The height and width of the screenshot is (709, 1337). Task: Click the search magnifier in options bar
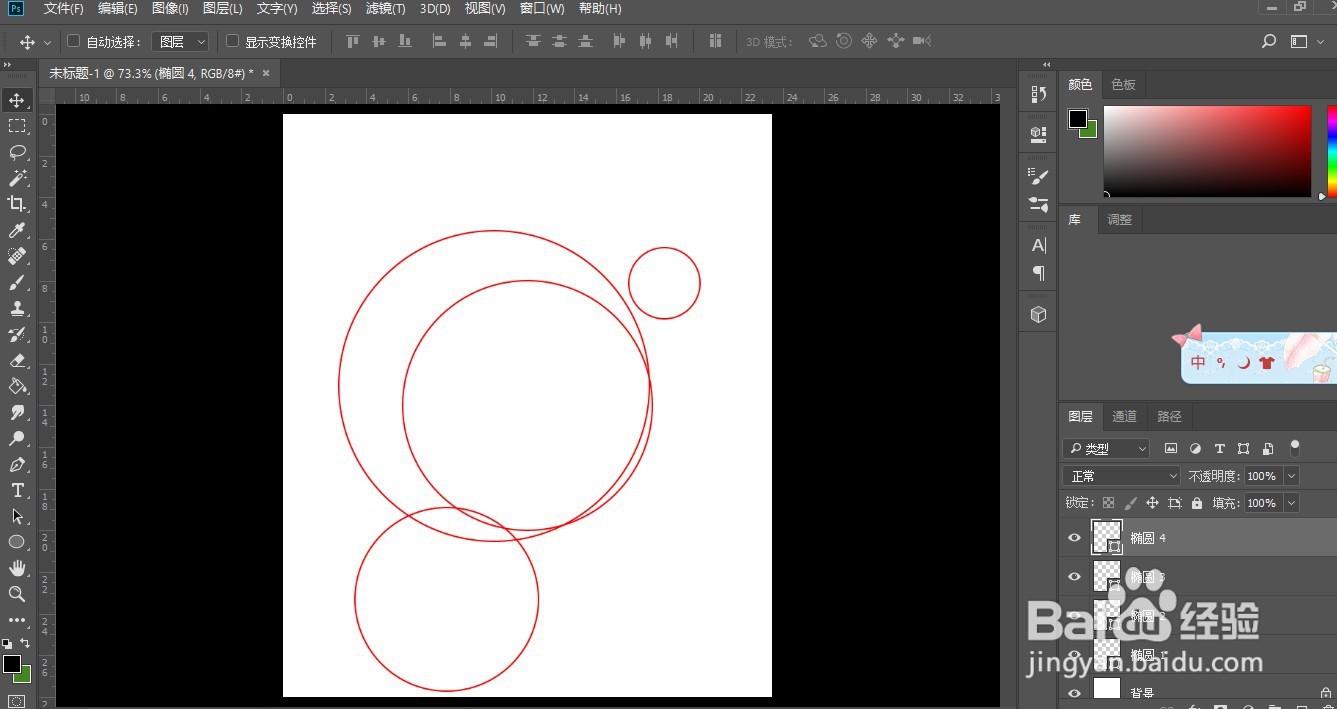click(1269, 41)
